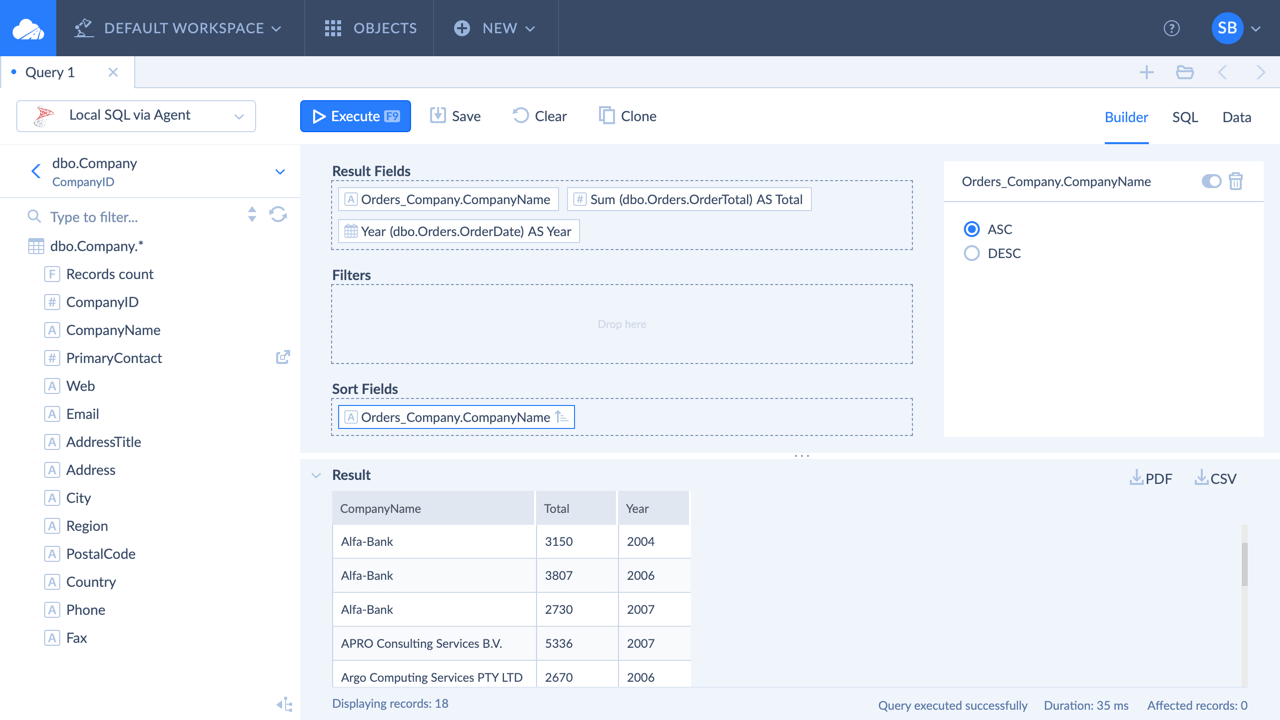Toggle the Orders_Company.CompanyName sort switch

pyautogui.click(x=1211, y=181)
